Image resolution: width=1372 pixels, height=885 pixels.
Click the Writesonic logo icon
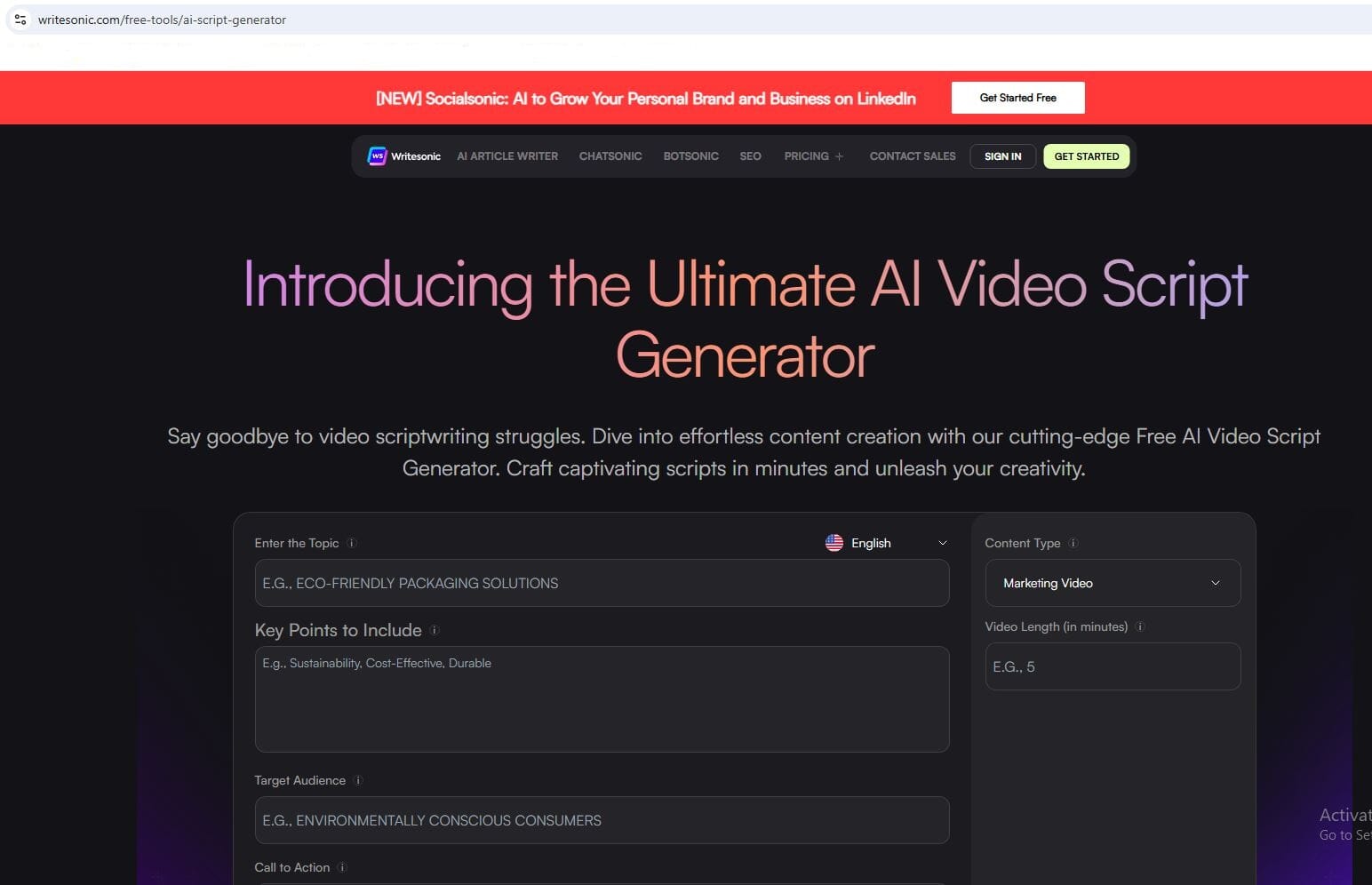[377, 156]
